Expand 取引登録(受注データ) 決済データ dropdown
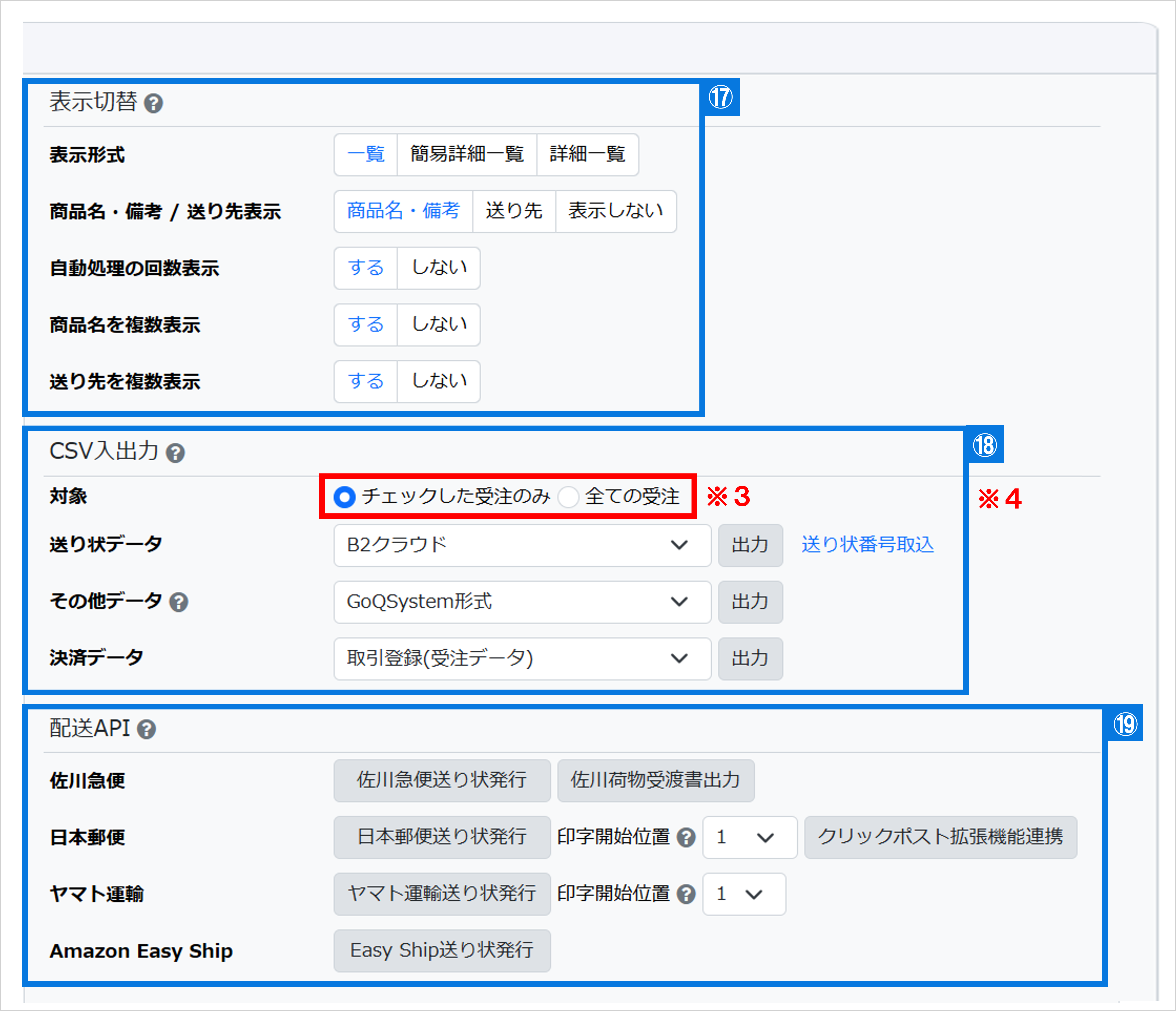The width and height of the screenshot is (1176, 1011). pos(521,659)
